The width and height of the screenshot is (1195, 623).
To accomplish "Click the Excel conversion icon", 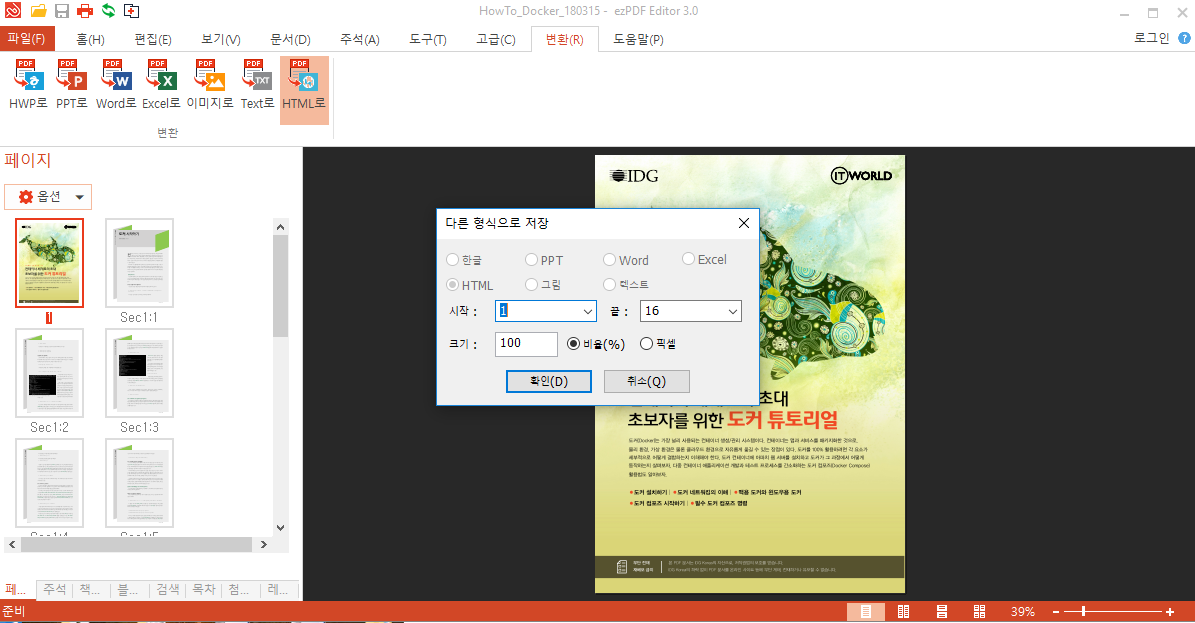I will point(161,85).
